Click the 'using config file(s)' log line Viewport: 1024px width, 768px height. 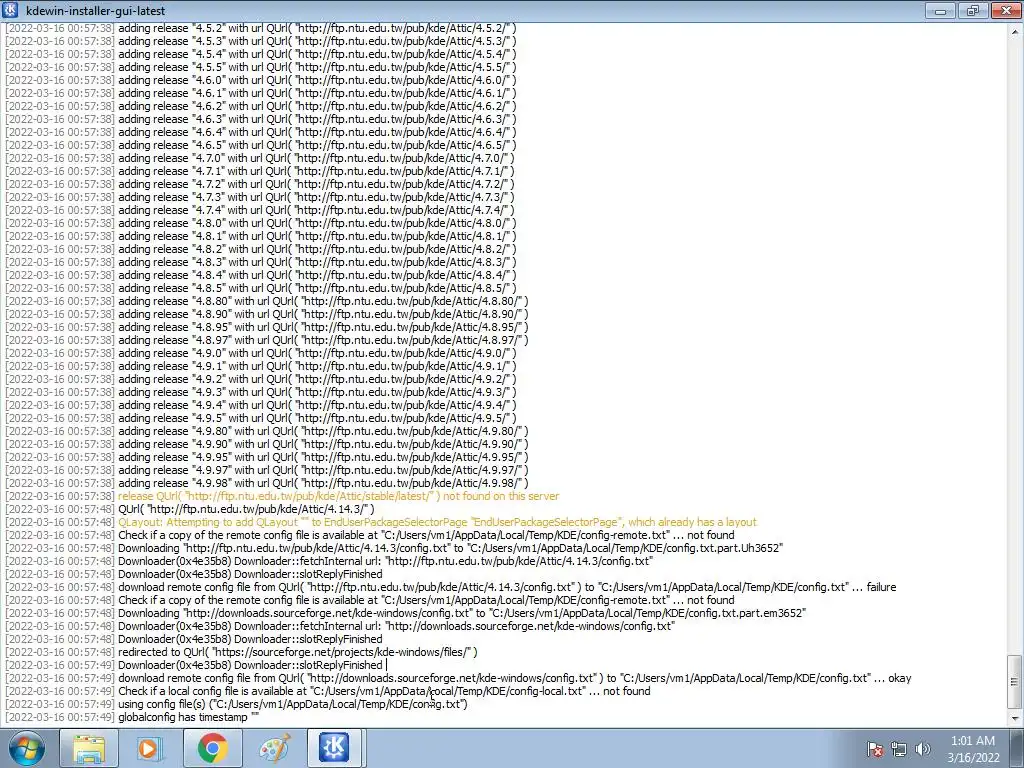click(x=236, y=704)
